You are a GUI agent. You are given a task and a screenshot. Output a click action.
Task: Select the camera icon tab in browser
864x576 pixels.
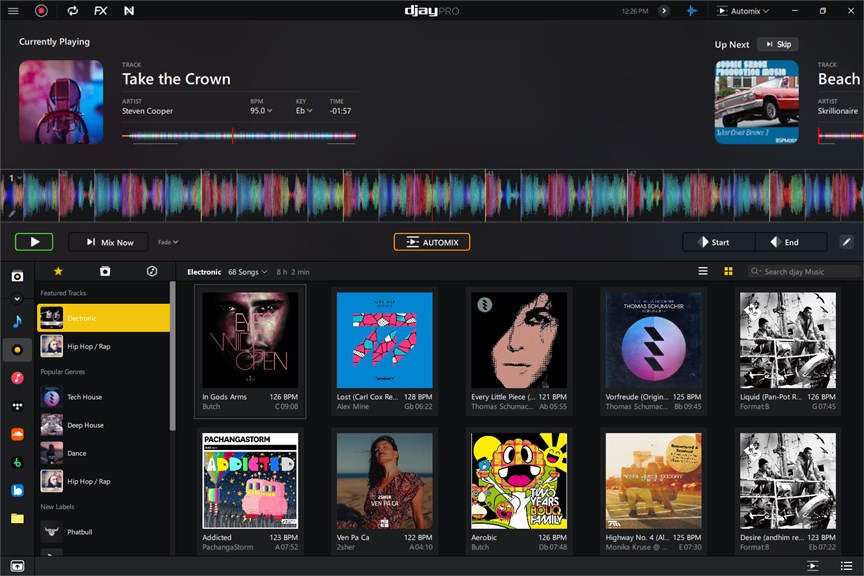tap(105, 271)
